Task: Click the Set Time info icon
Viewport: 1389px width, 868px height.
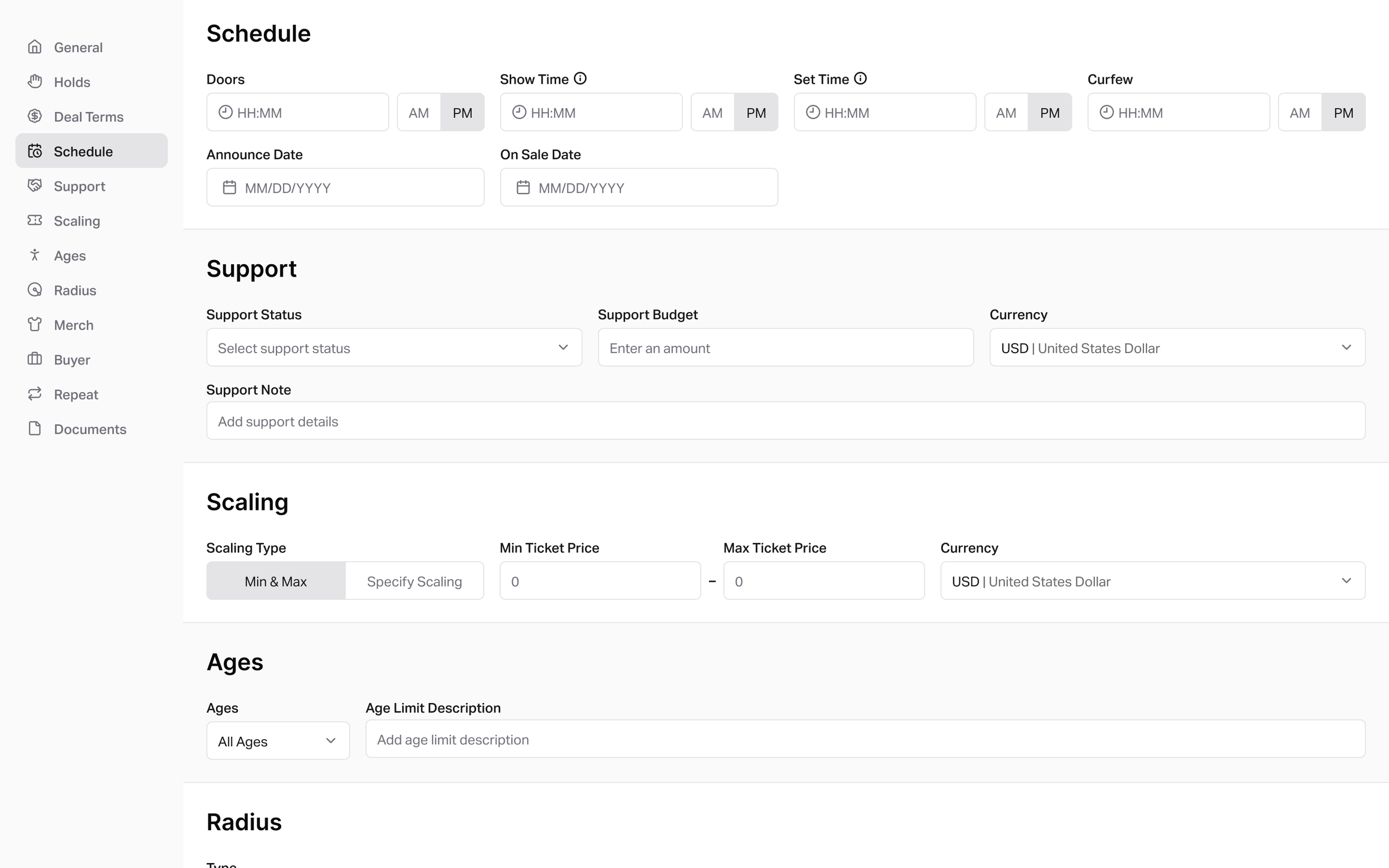Action: tap(860, 78)
